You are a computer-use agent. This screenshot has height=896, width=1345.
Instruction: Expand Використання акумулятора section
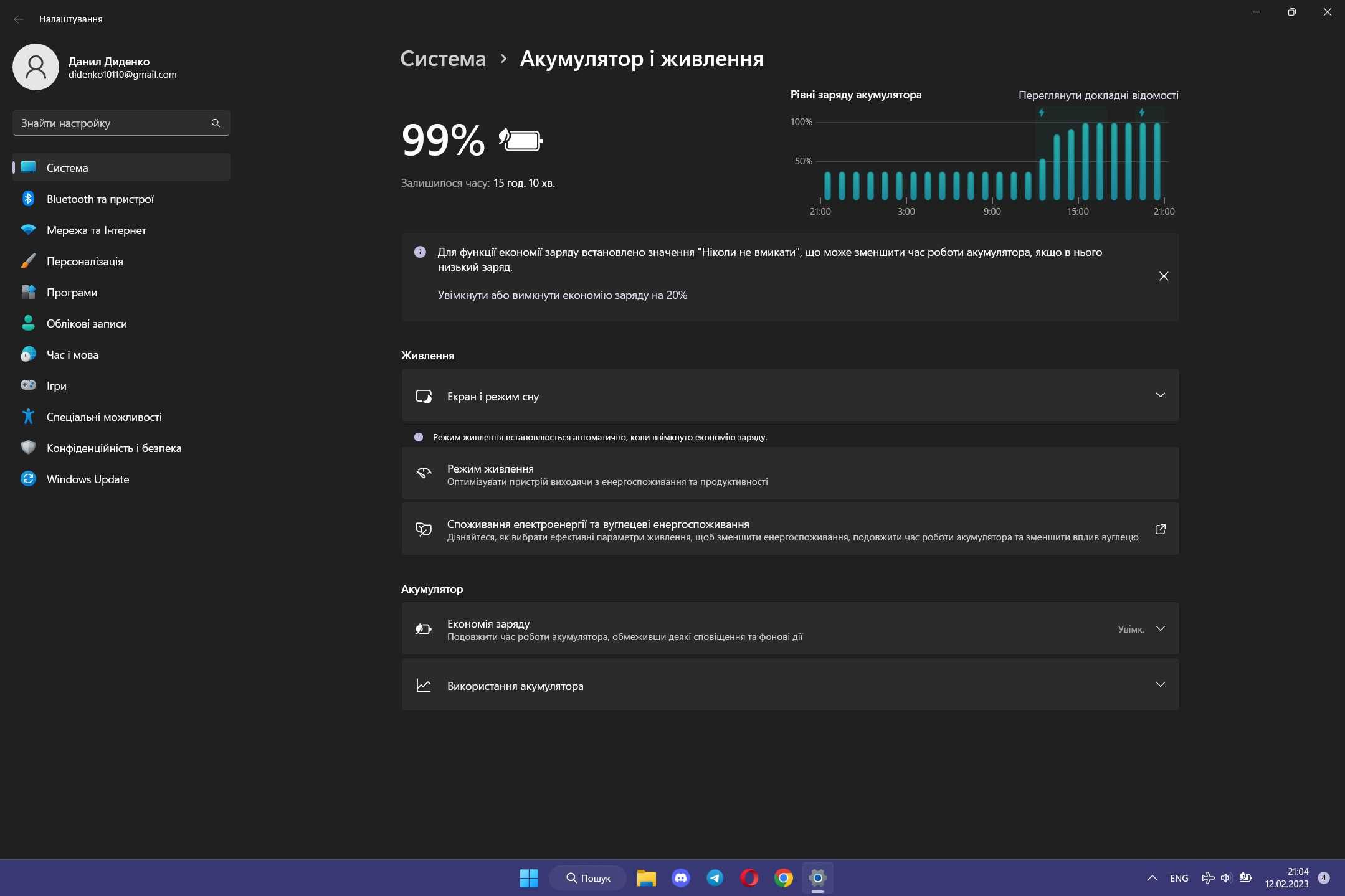click(790, 685)
